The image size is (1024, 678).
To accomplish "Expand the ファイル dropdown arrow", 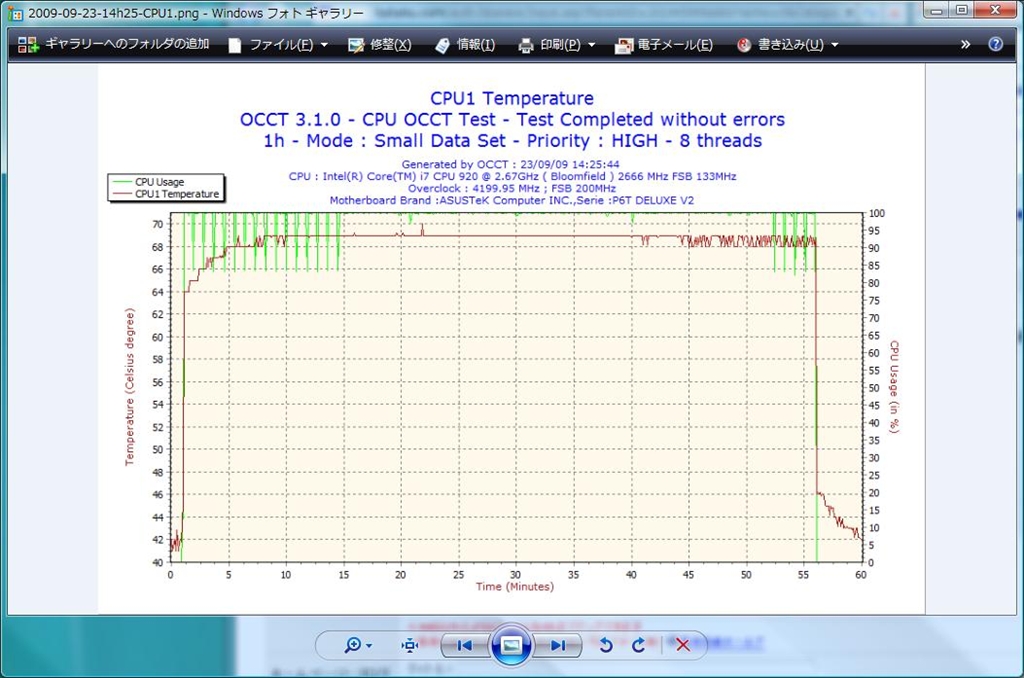I will pos(324,45).
